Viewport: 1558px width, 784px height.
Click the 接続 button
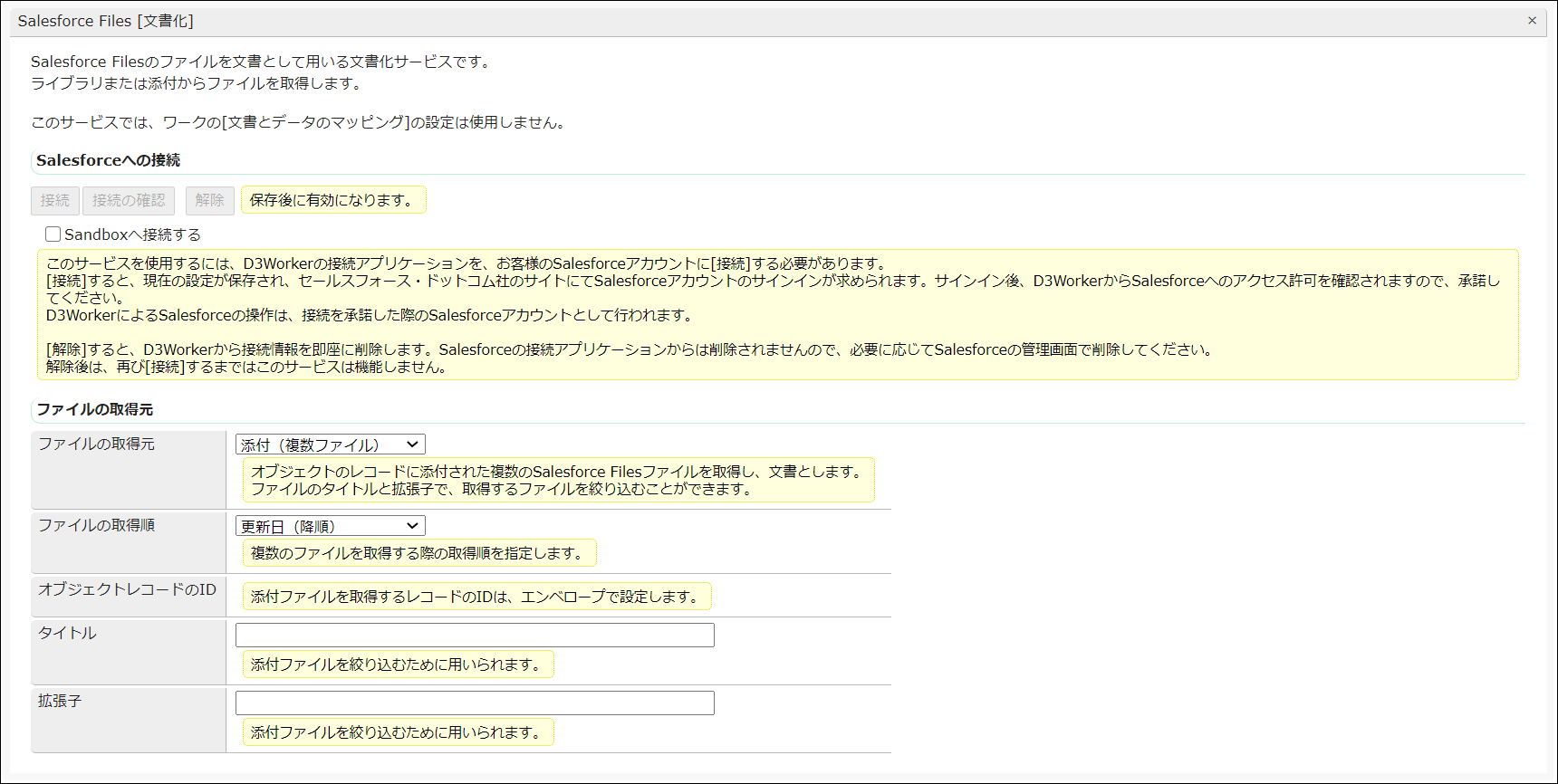[x=55, y=200]
